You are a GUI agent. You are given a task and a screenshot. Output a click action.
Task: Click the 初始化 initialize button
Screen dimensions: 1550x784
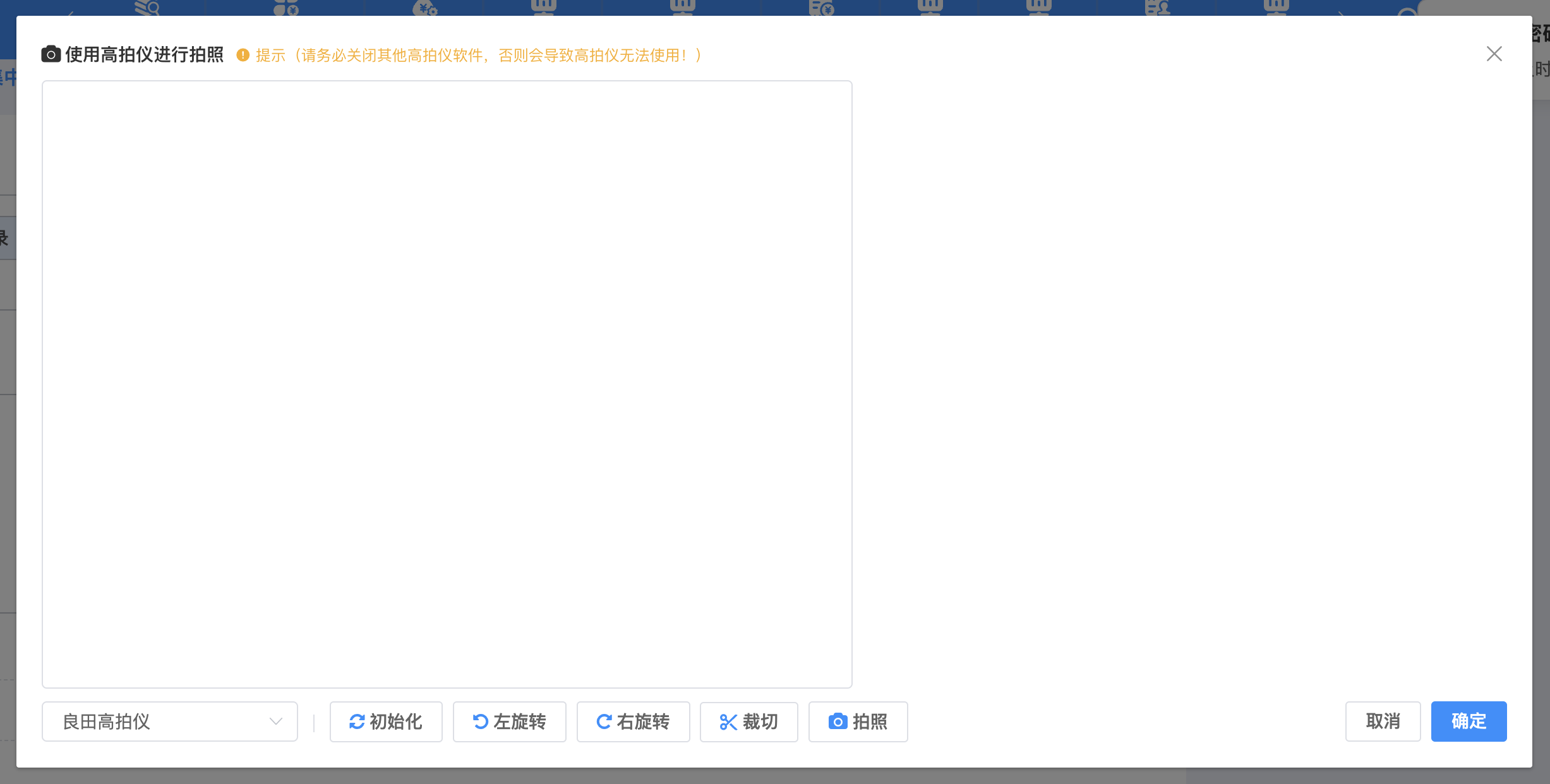386,722
